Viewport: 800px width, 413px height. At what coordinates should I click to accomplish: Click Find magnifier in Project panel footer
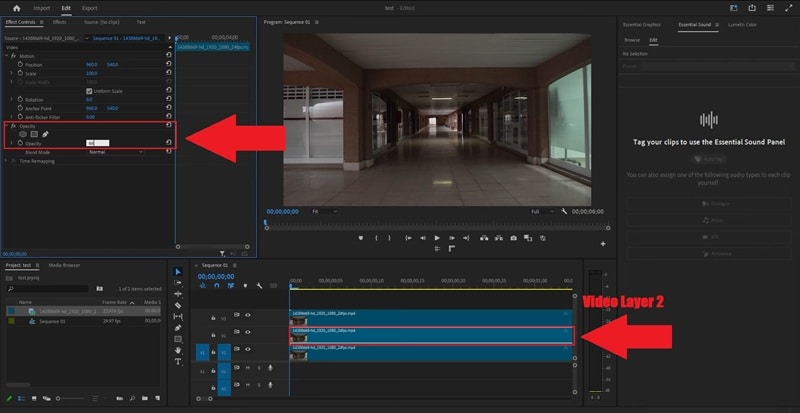coord(132,398)
